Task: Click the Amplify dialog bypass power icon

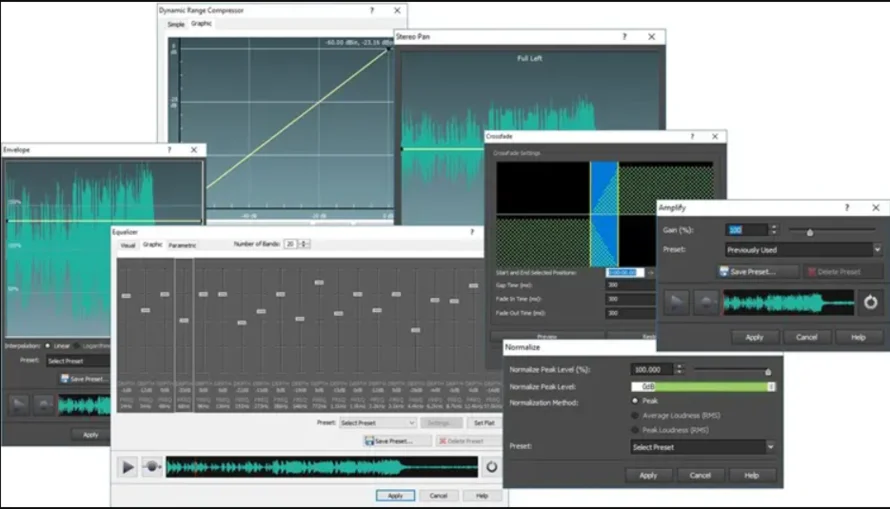Action: click(870, 302)
